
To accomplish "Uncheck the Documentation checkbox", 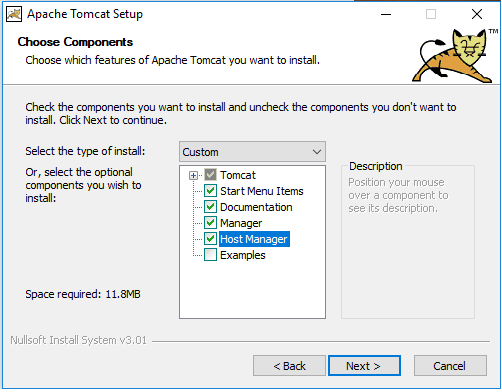I will (x=210, y=207).
